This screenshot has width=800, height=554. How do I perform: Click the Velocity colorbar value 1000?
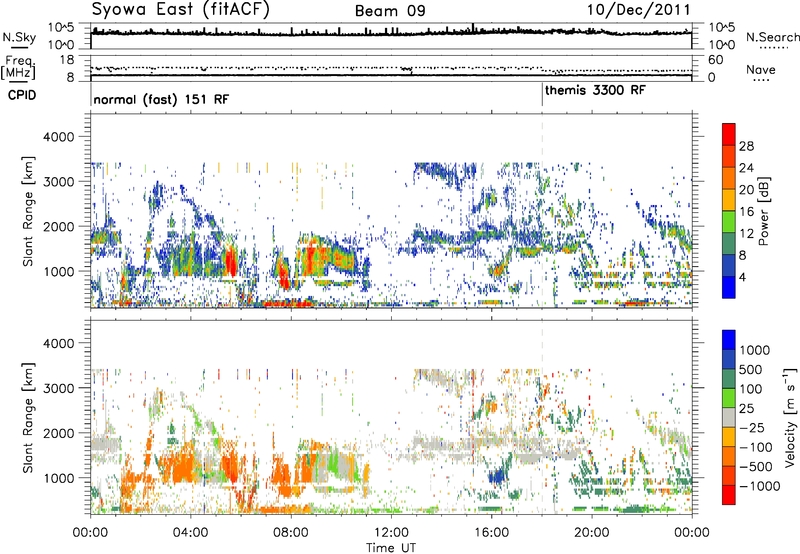click(755, 350)
